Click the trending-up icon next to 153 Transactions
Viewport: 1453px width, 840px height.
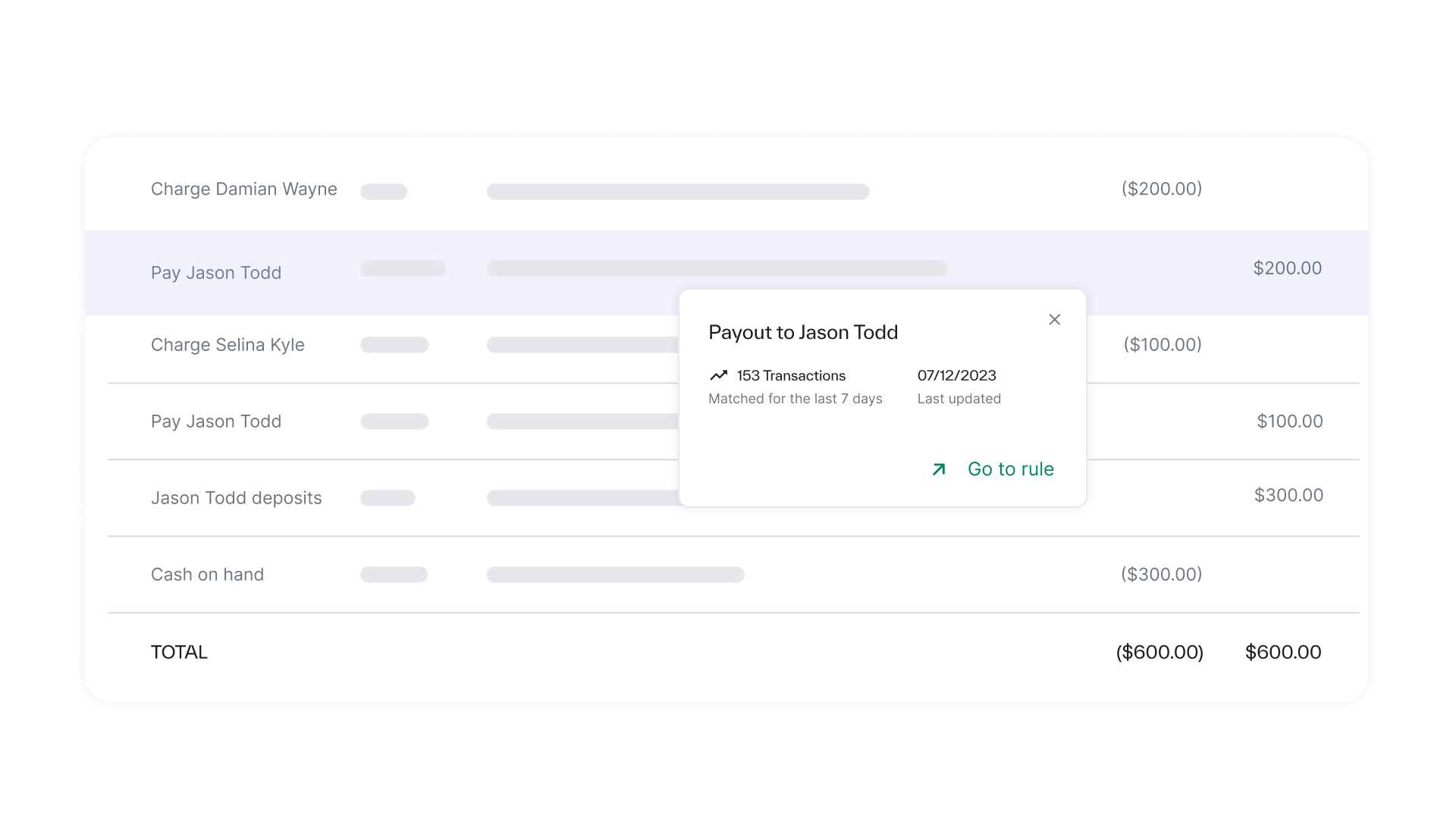pyautogui.click(x=718, y=375)
